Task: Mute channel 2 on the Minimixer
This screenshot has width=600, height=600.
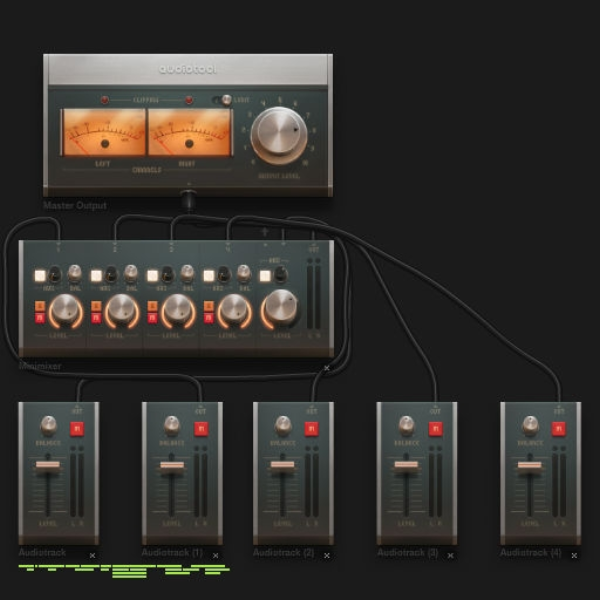Action: click(x=96, y=318)
